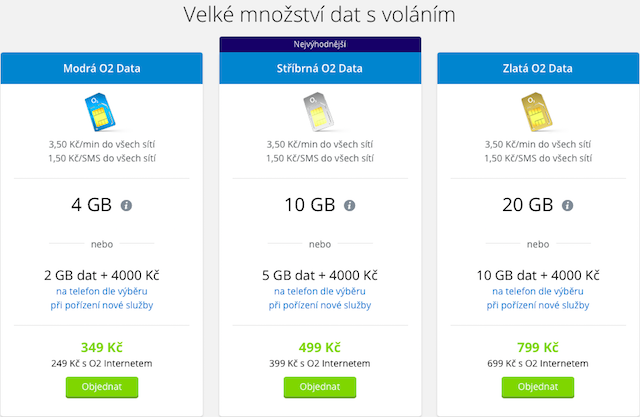Open info icon next to 20 GB
The height and width of the screenshot is (417, 640).
[x=567, y=206]
